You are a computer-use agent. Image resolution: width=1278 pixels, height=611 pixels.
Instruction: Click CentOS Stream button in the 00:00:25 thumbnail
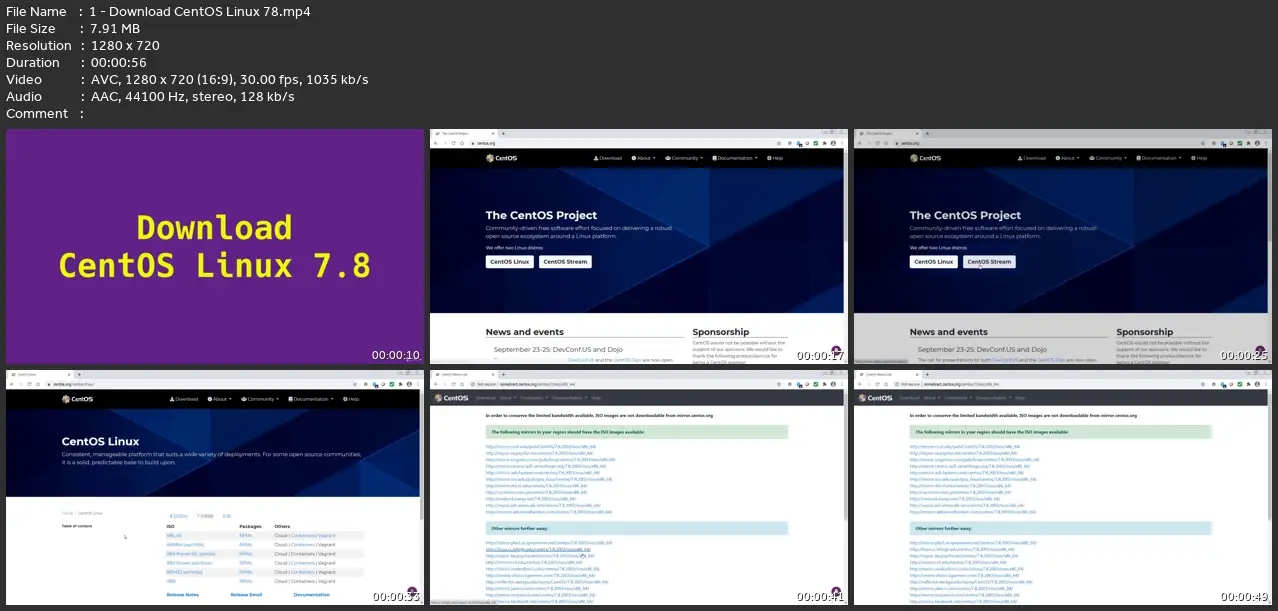[989, 262]
